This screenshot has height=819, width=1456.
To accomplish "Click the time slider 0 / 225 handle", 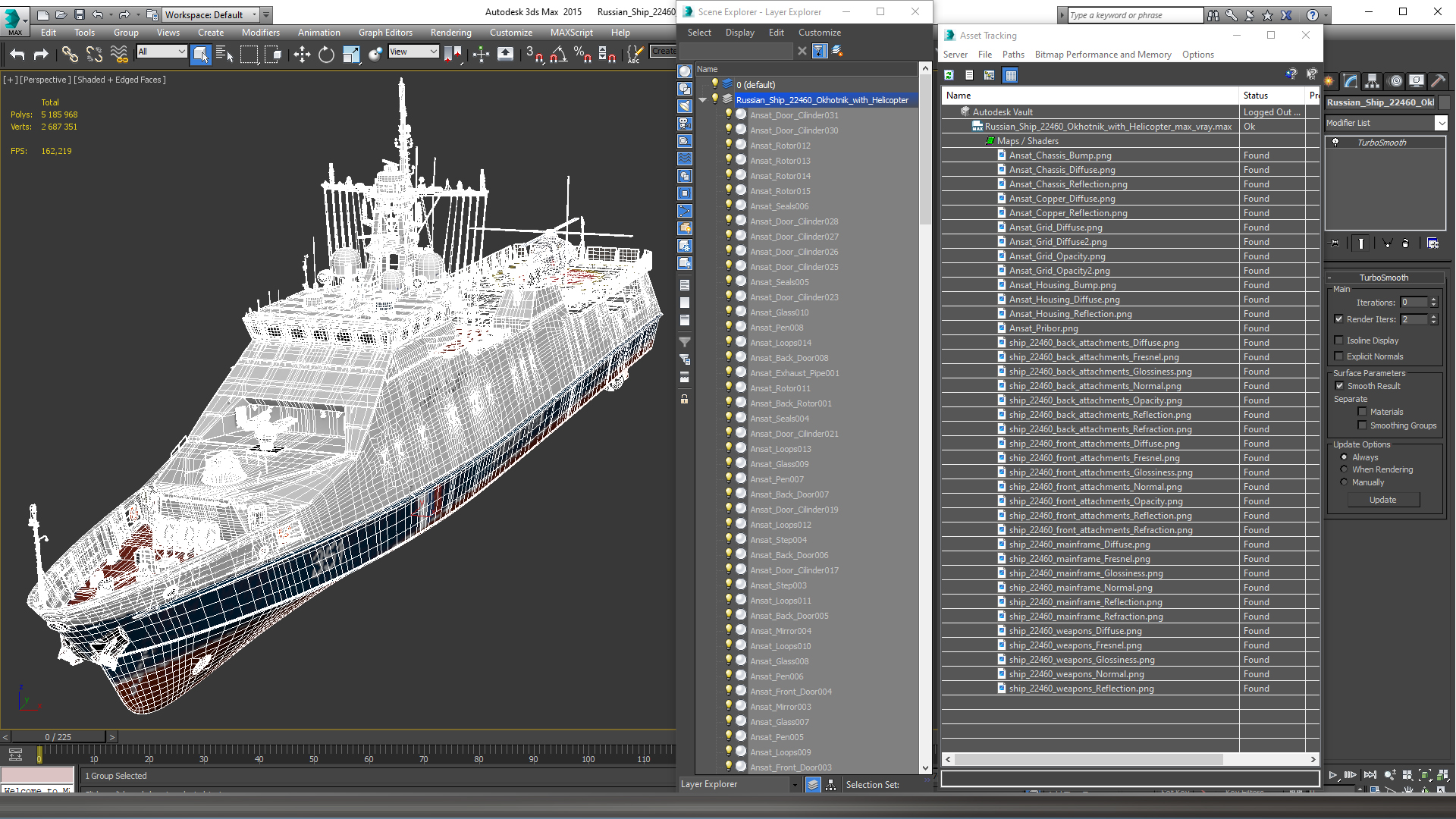I will click(x=58, y=737).
